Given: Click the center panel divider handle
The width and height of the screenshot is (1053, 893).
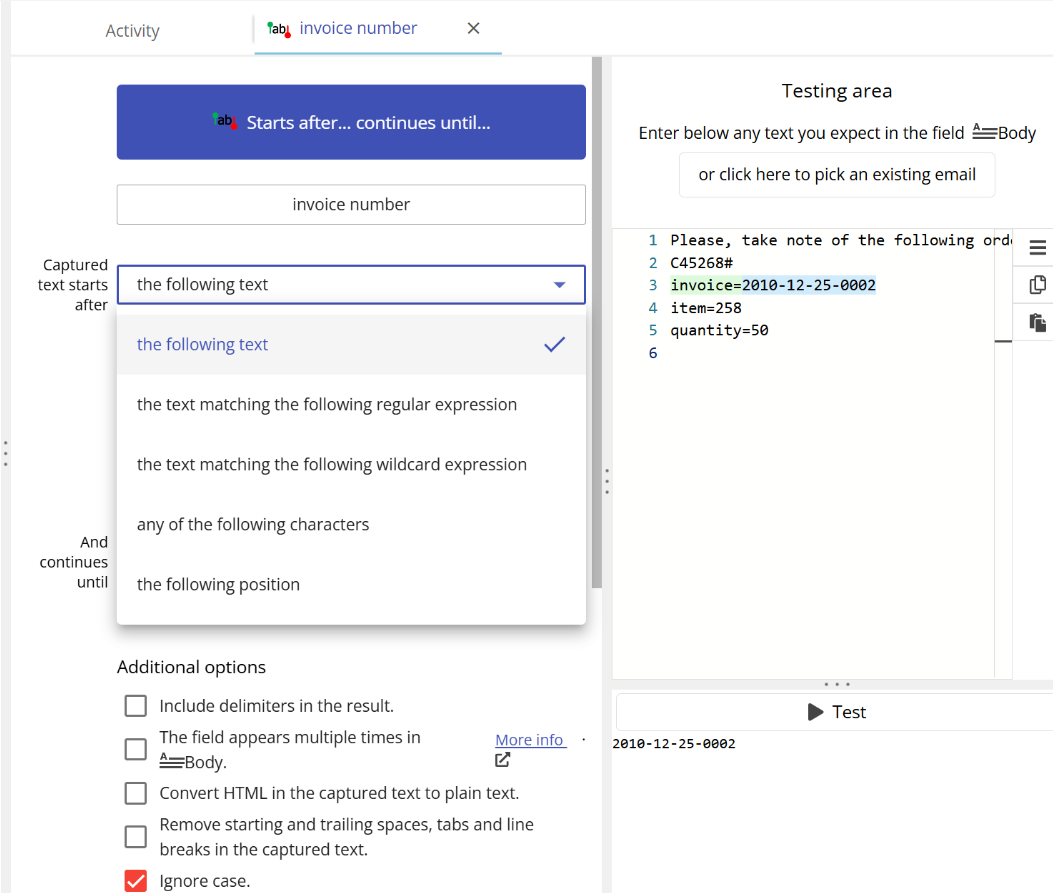Looking at the screenshot, I should [606, 481].
